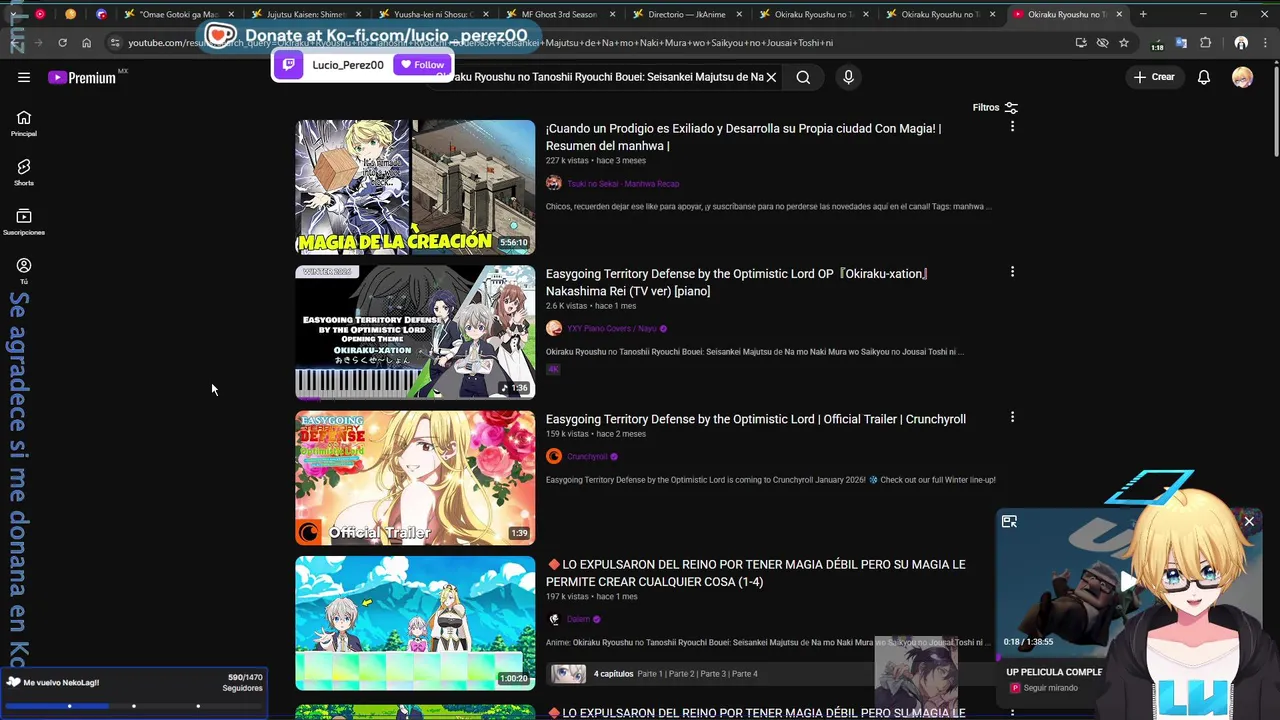Open the Crunchyroll channel avatar

click(554, 456)
